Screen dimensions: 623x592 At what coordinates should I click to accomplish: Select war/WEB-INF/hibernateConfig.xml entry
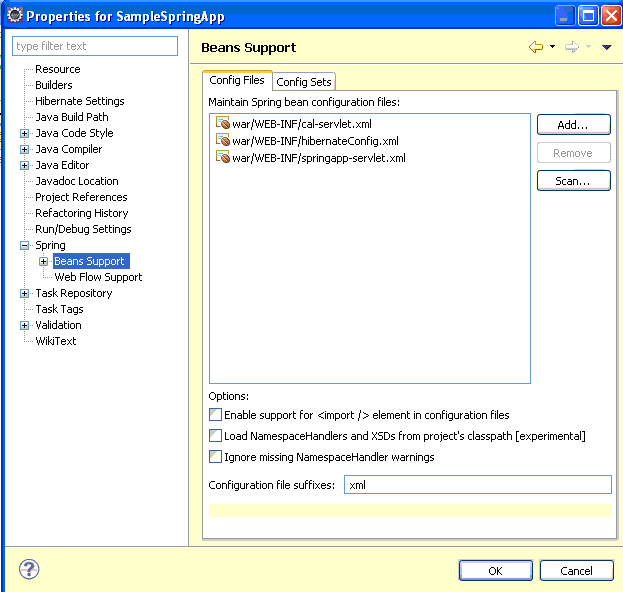tap(315, 141)
